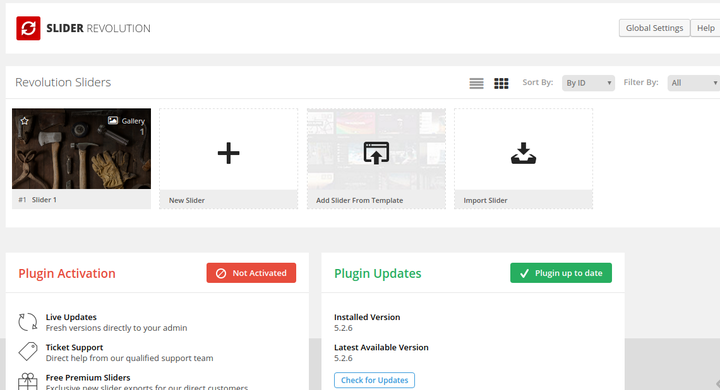This screenshot has width=720, height=390.
Task: Switch to list view icon
Action: (476, 83)
